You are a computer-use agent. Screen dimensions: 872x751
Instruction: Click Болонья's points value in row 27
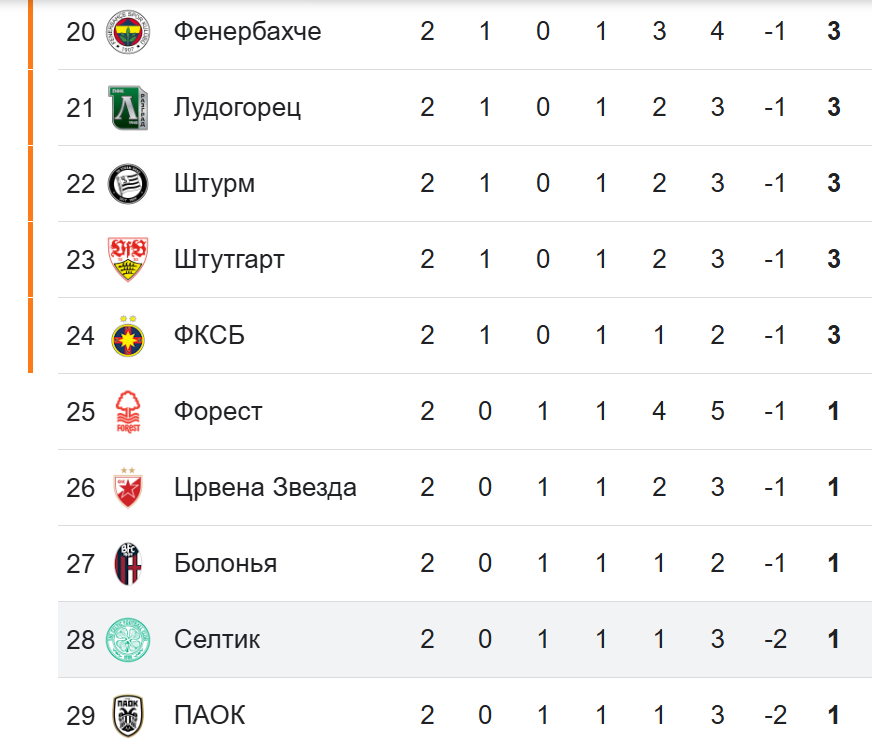coord(833,564)
